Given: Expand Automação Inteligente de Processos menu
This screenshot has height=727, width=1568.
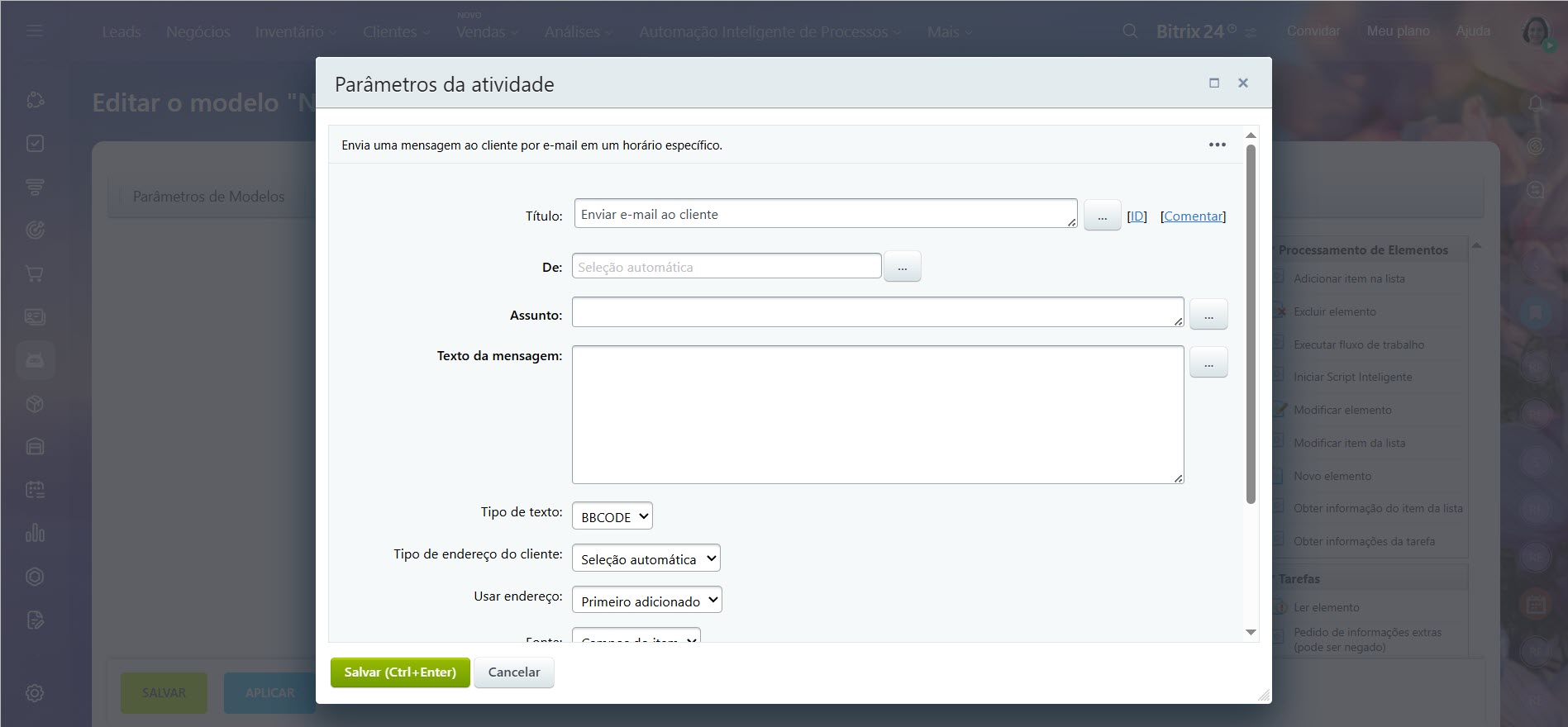Looking at the screenshot, I should pos(770,31).
